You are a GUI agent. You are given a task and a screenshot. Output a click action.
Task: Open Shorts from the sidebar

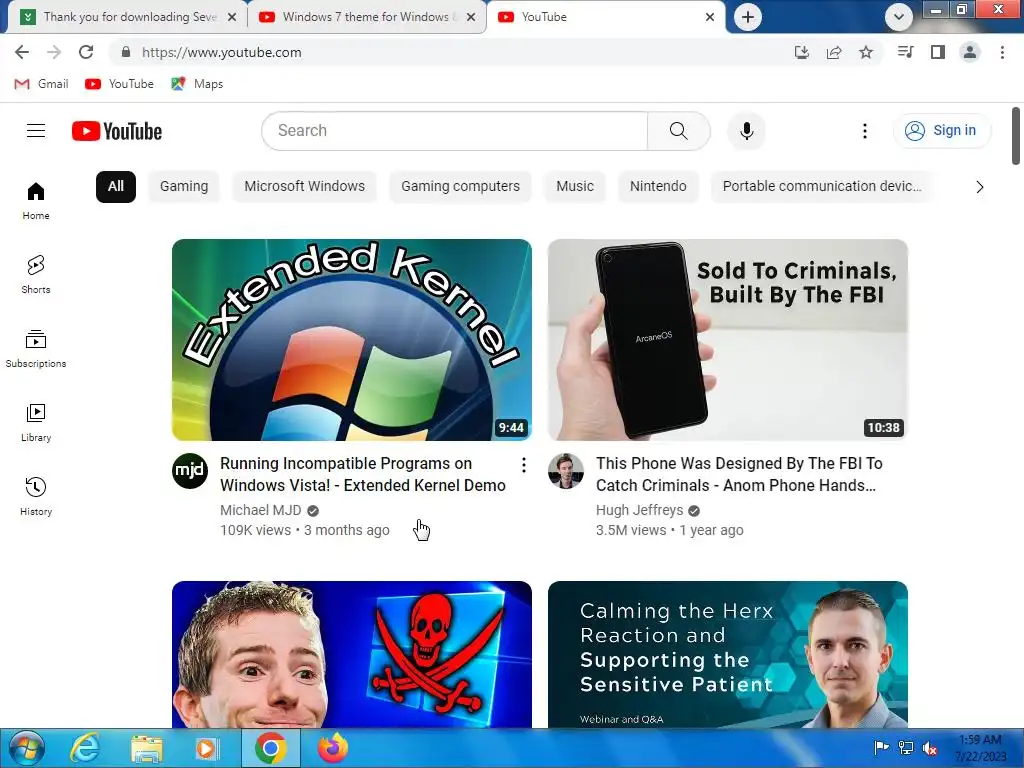pos(36,274)
